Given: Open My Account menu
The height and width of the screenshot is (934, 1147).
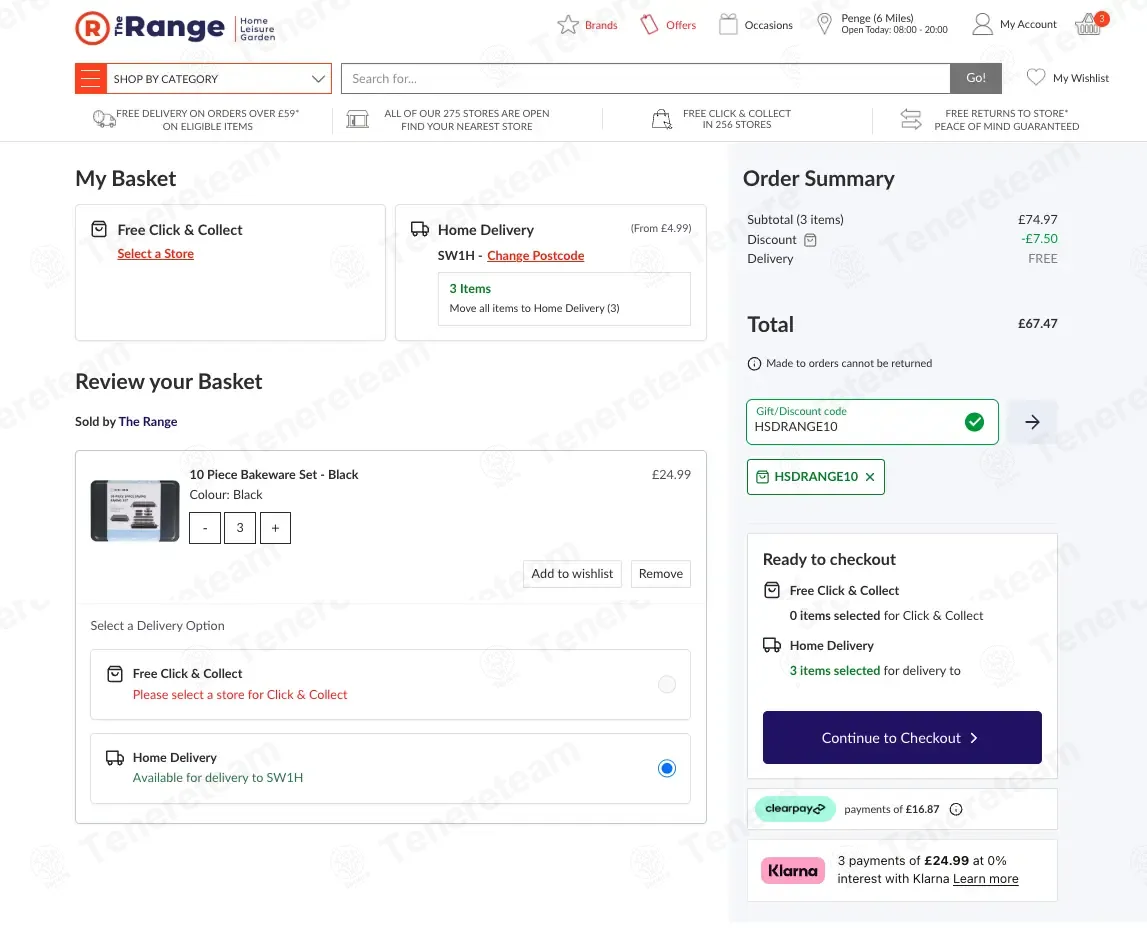Looking at the screenshot, I should tap(1015, 25).
